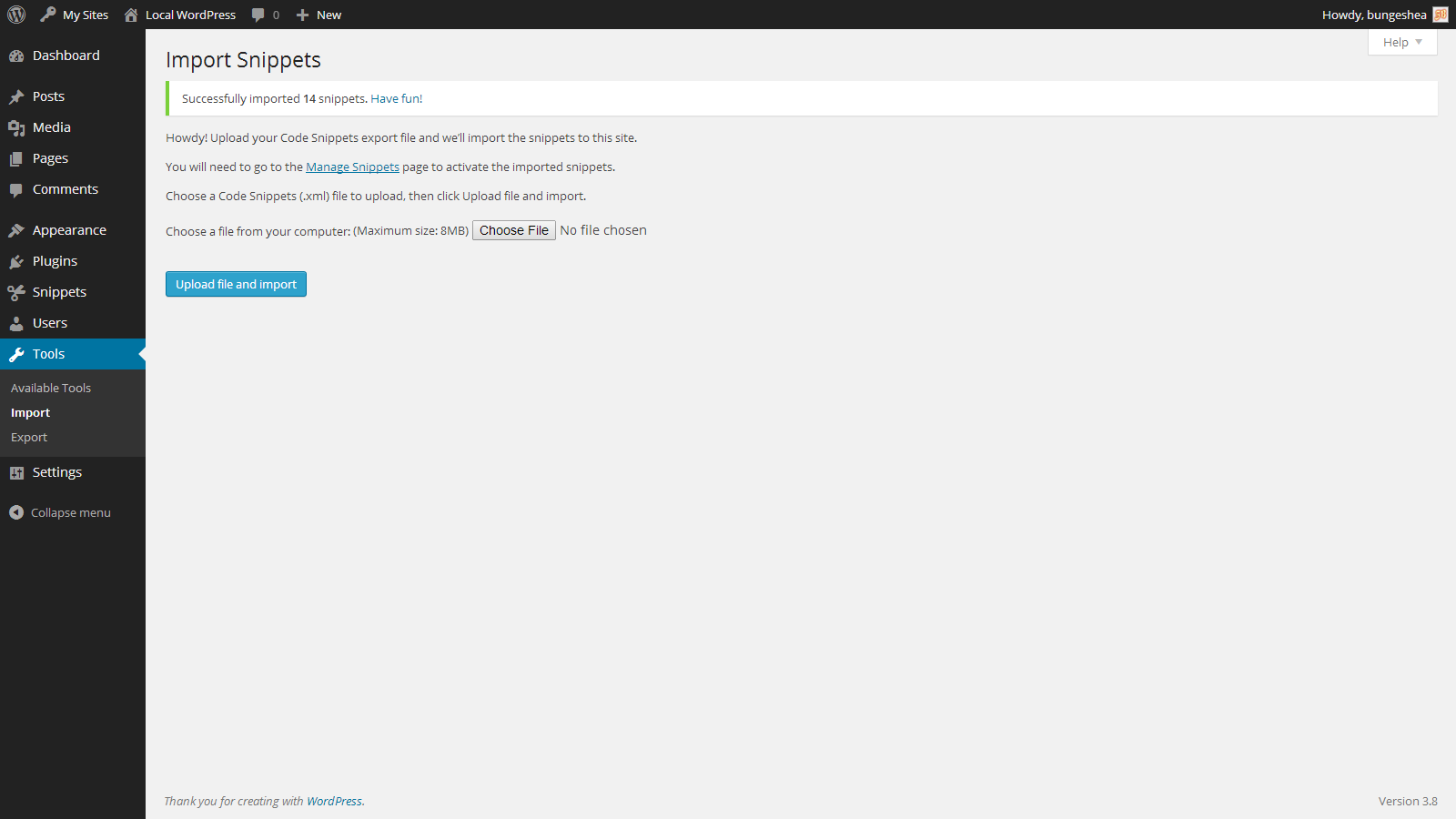Click the Tools menu label

click(48, 354)
